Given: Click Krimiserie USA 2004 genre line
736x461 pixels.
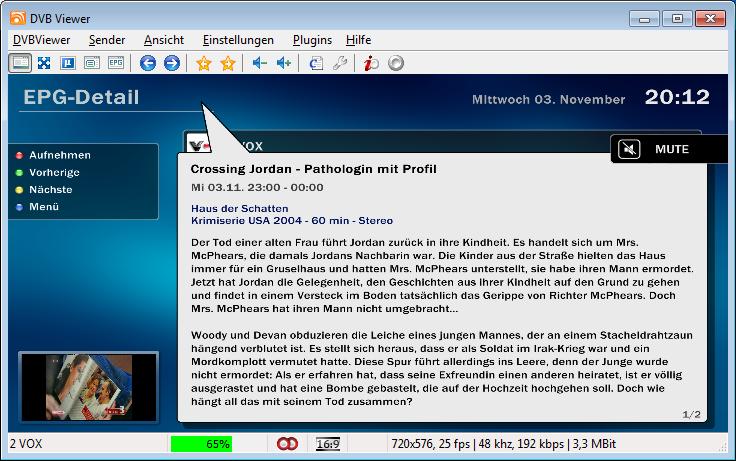Looking at the screenshot, I should coord(292,221).
